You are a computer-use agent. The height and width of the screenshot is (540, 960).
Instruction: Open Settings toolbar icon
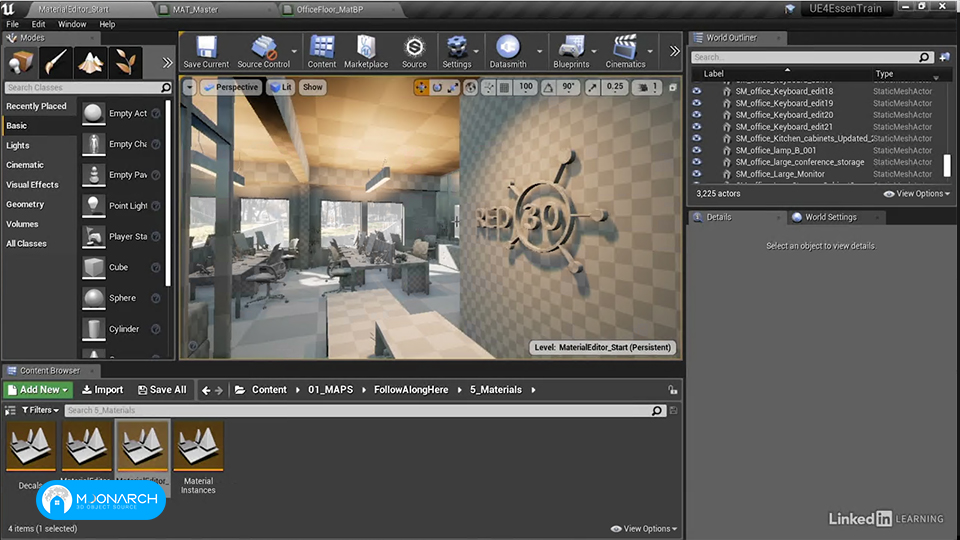pos(457,51)
